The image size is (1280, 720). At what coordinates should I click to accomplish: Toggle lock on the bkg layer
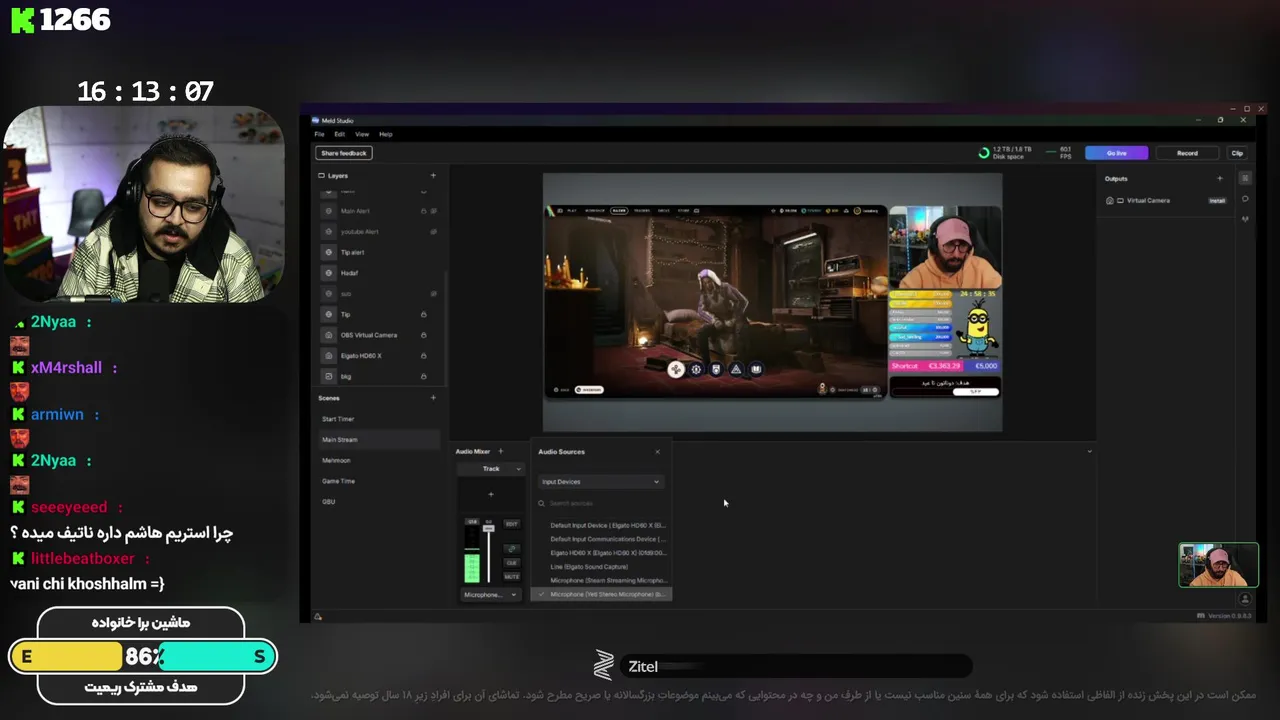[424, 376]
